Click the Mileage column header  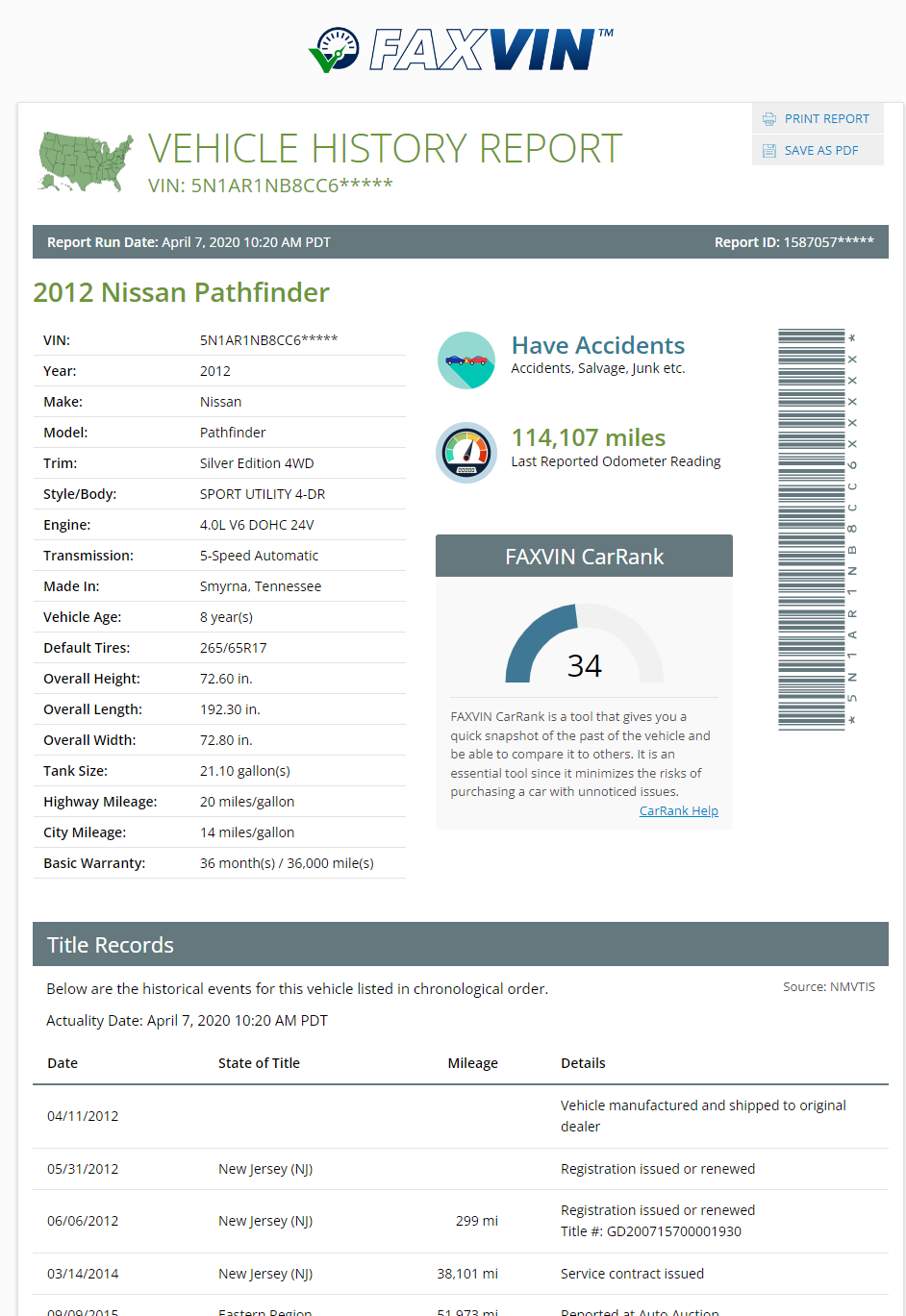click(x=472, y=1063)
